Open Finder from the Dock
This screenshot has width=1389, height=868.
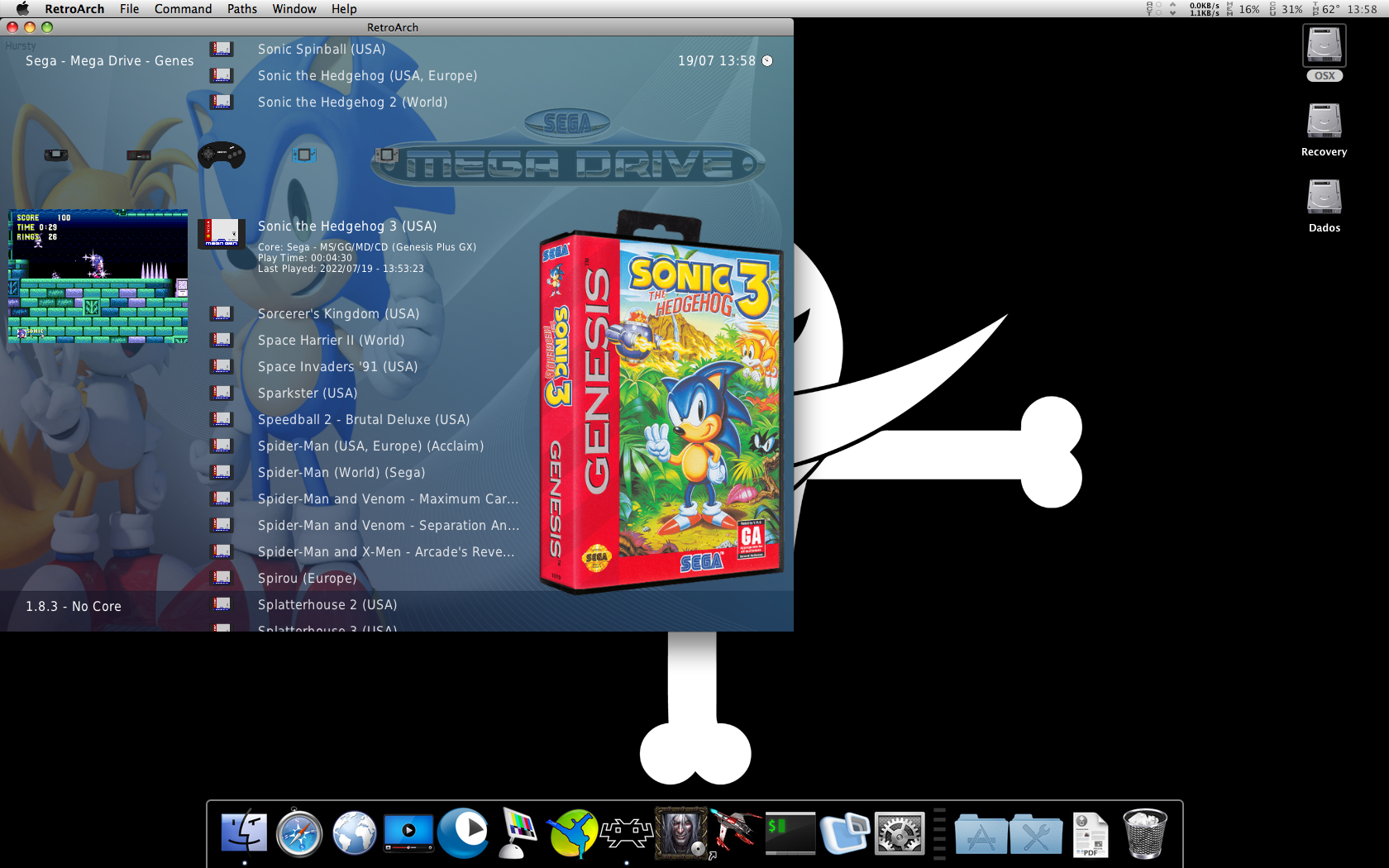tap(244, 832)
